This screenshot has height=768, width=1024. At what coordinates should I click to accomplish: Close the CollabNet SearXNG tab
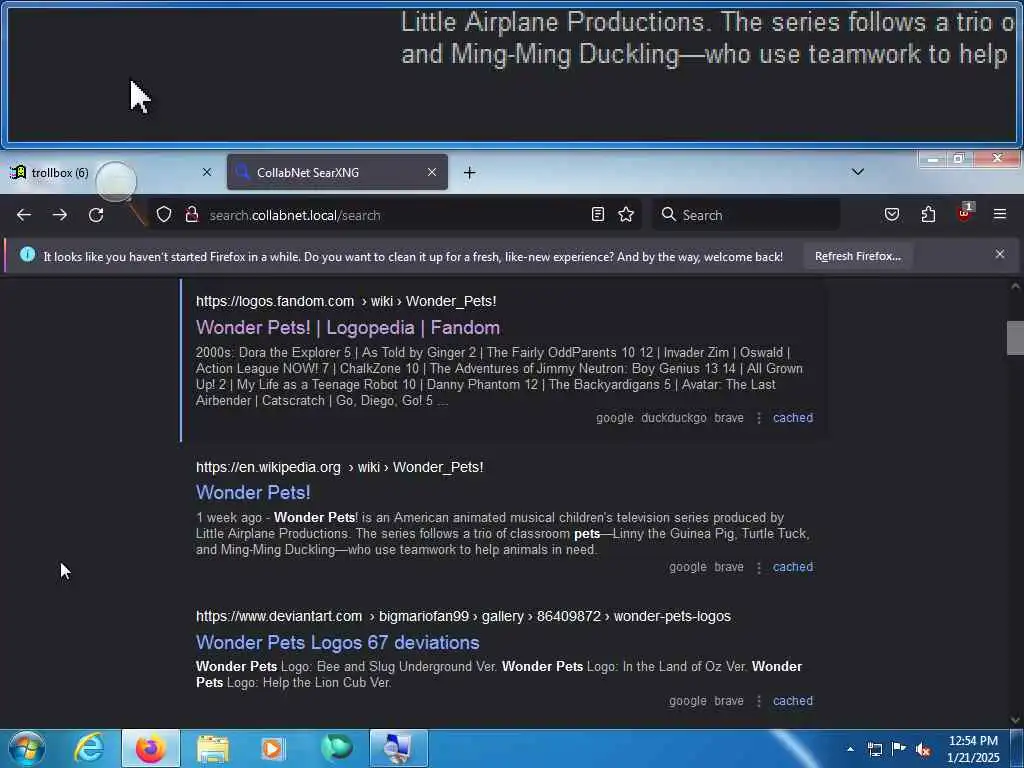point(432,172)
